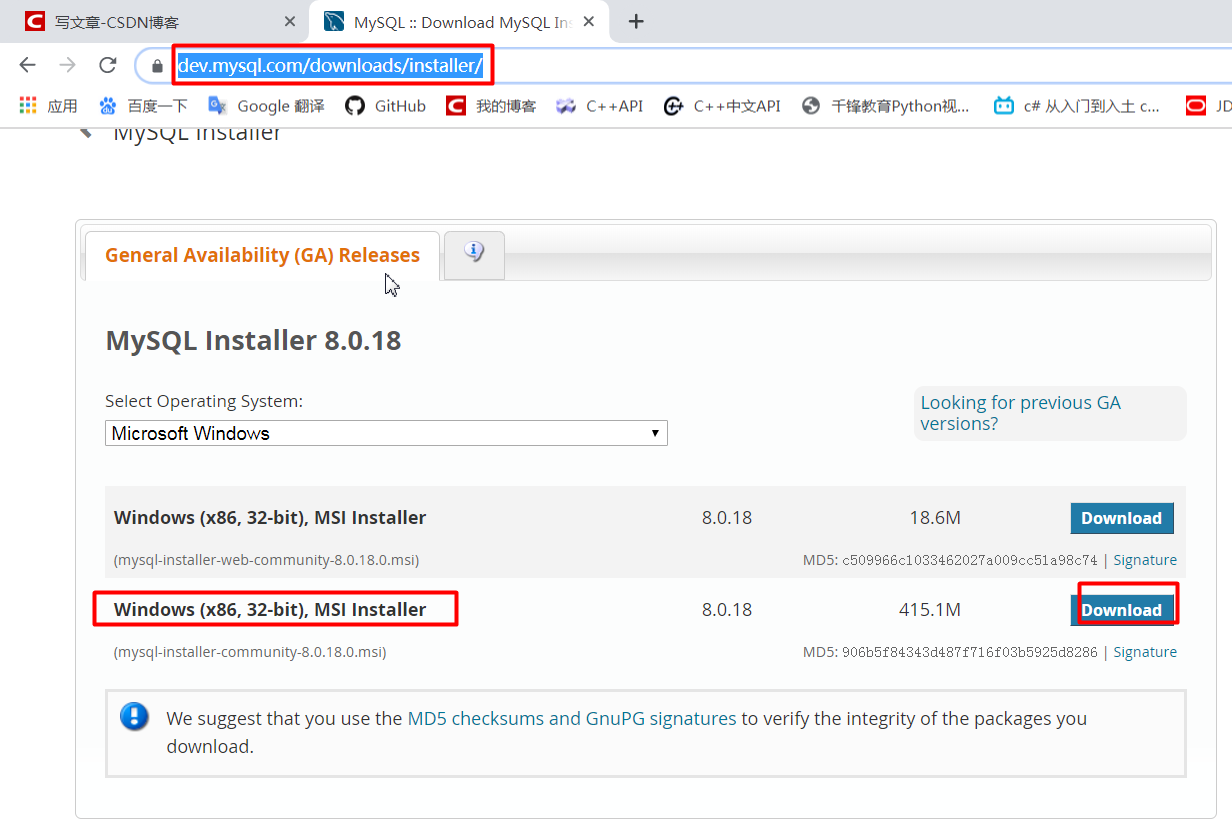
Task: Click the blue exclamation notice icon
Action: pyautogui.click(x=134, y=716)
